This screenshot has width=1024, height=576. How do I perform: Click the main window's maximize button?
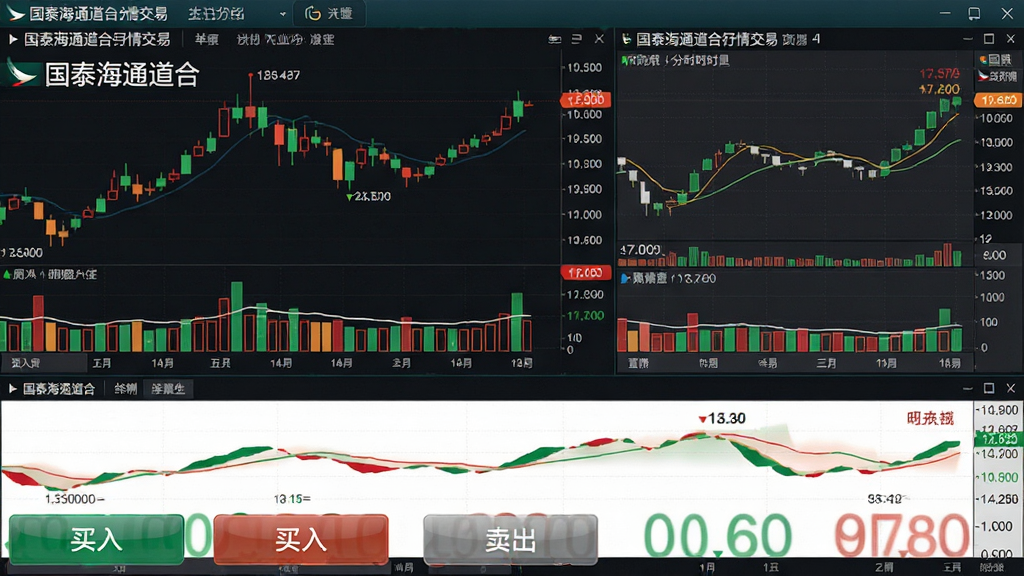pos(974,13)
